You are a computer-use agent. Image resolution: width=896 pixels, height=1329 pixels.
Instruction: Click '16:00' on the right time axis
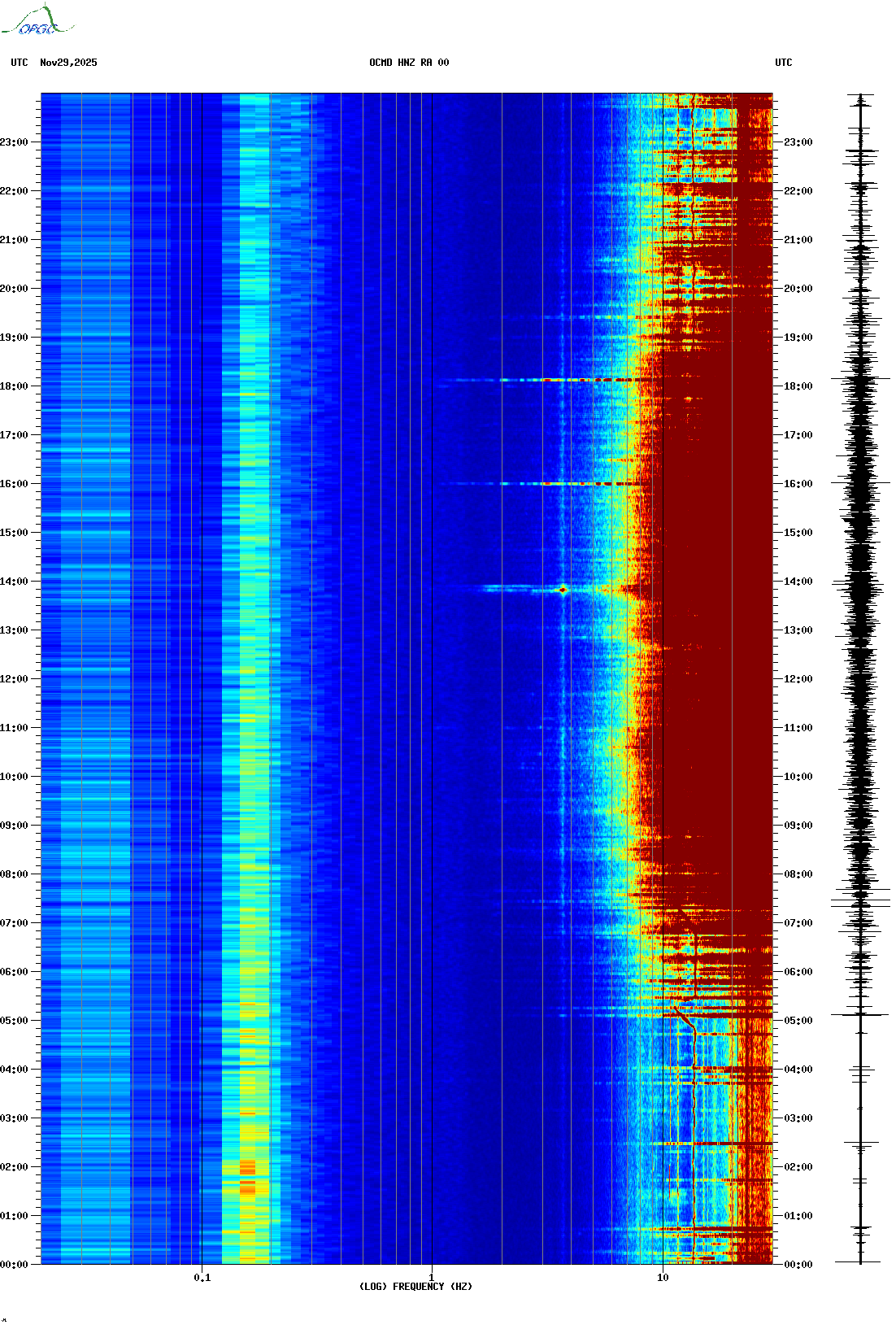[x=798, y=484]
